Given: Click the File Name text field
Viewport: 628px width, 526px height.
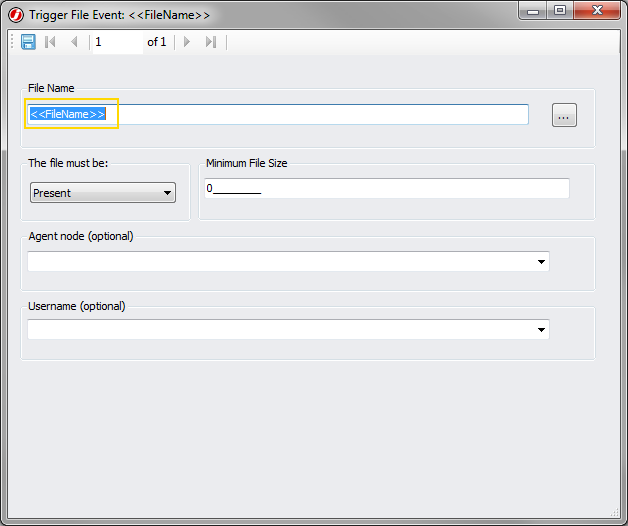Looking at the screenshot, I should 278,115.
